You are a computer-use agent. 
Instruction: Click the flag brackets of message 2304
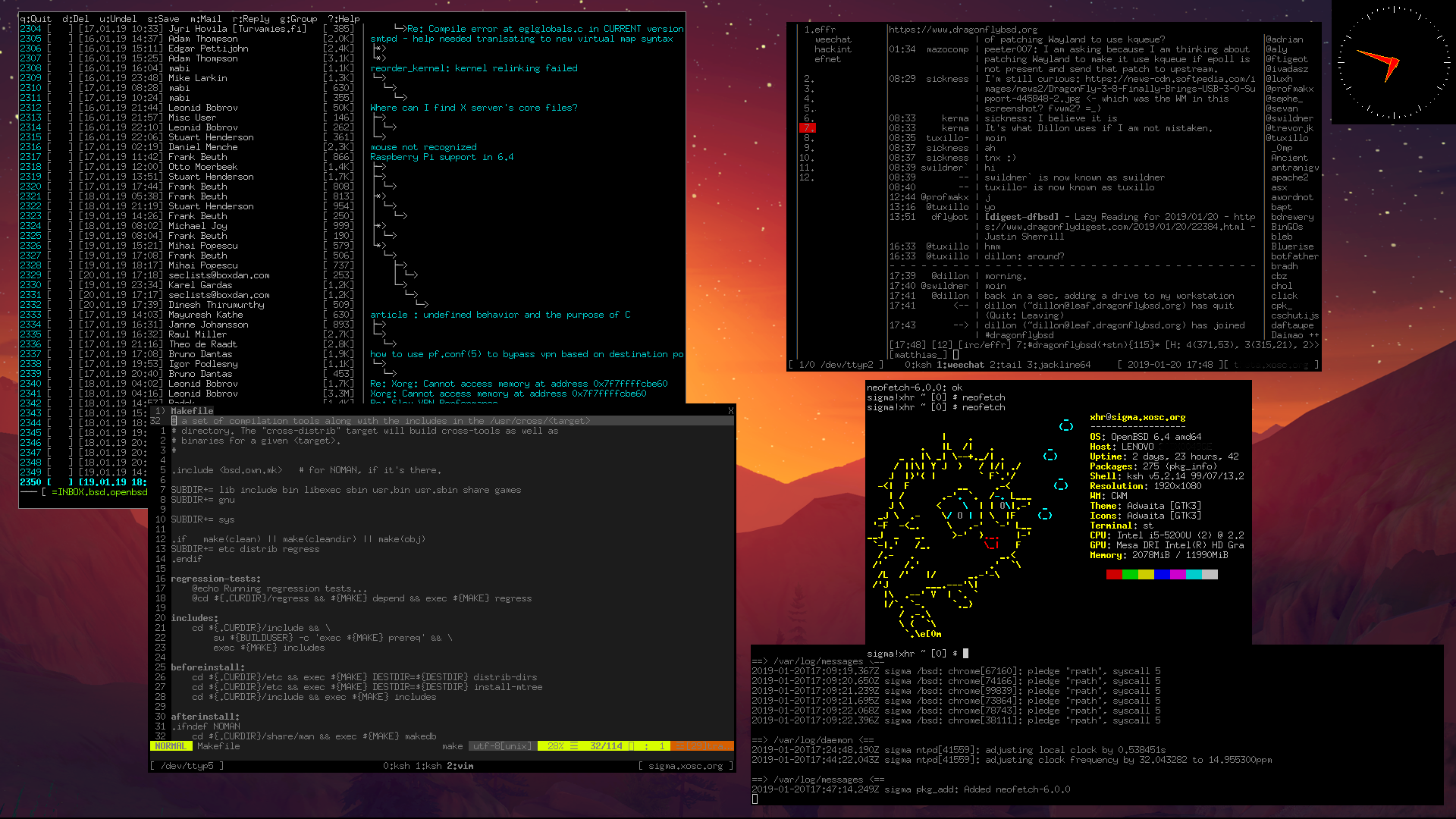(x=61, y=29)
